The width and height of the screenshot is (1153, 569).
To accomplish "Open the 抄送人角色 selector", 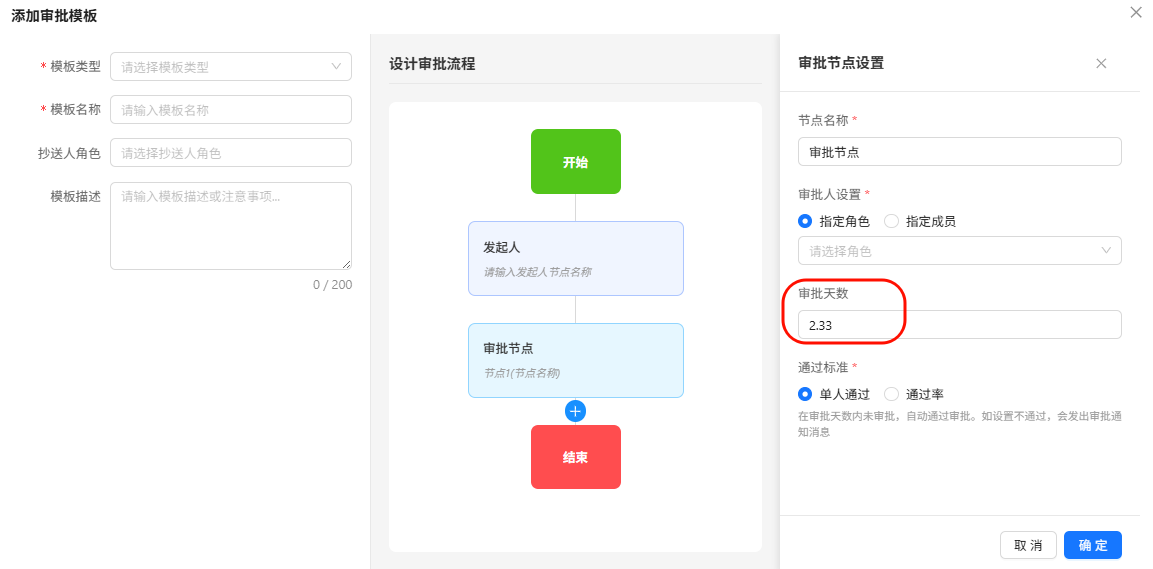I will pos(231,153).
